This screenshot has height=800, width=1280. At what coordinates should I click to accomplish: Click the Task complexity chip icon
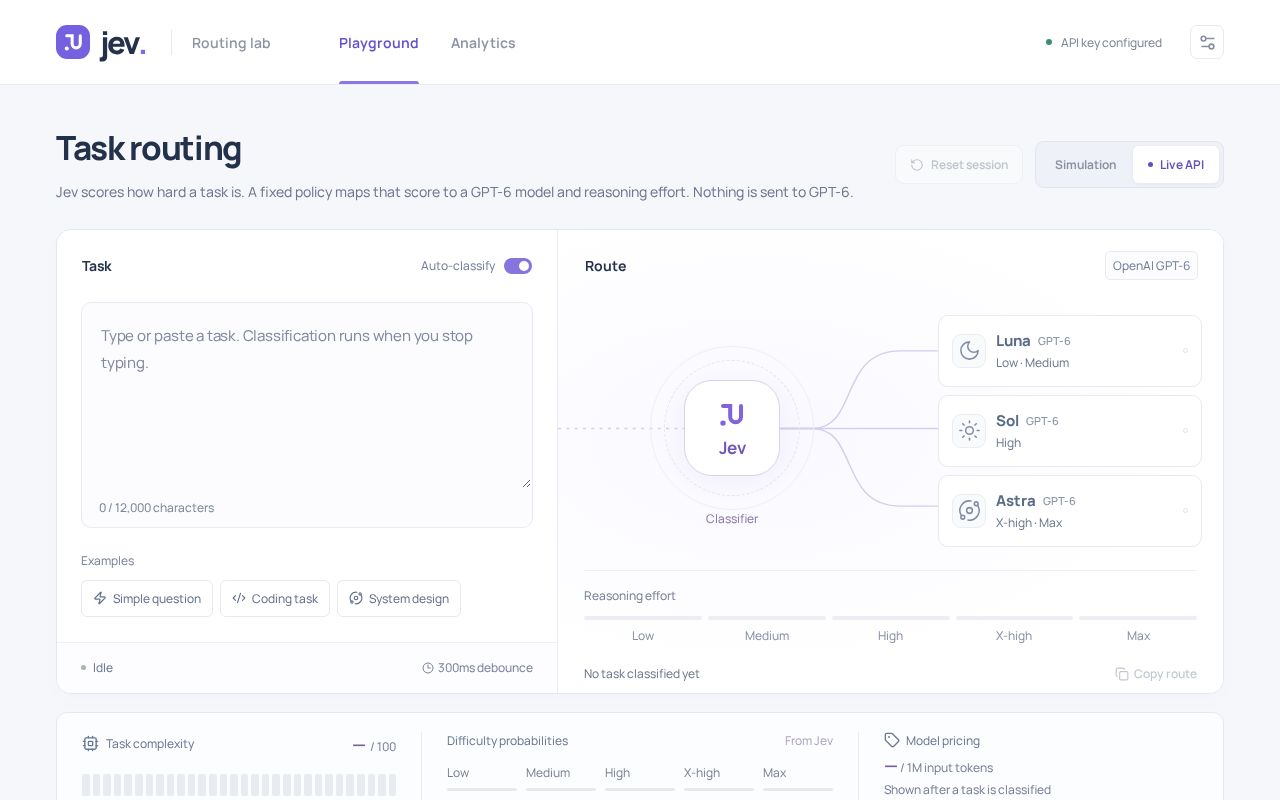90,743
